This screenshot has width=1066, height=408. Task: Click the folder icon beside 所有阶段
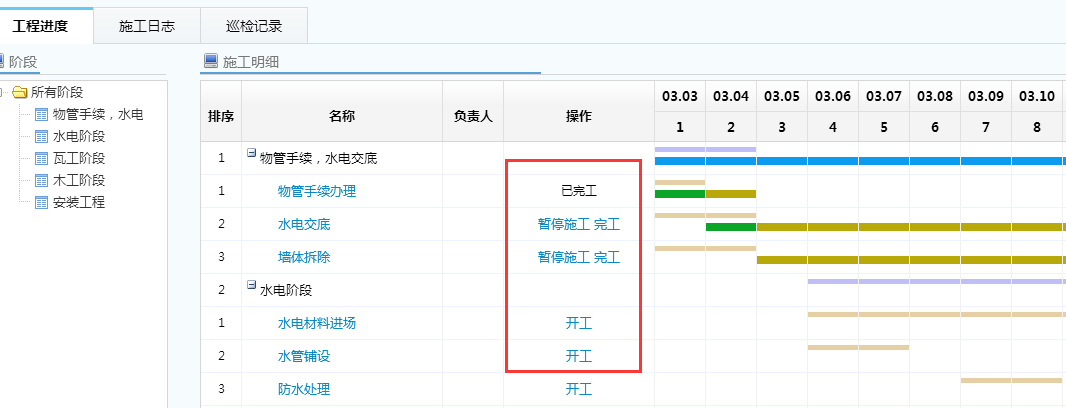click(x=19, y=92)
